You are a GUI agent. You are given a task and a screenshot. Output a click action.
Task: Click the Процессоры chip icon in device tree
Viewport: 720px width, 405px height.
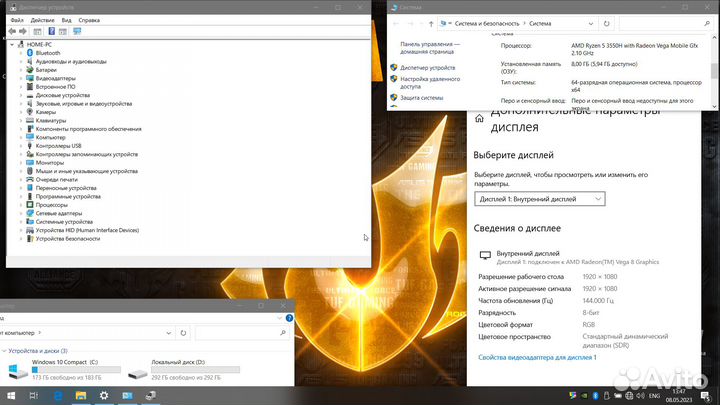pos(30,205)
